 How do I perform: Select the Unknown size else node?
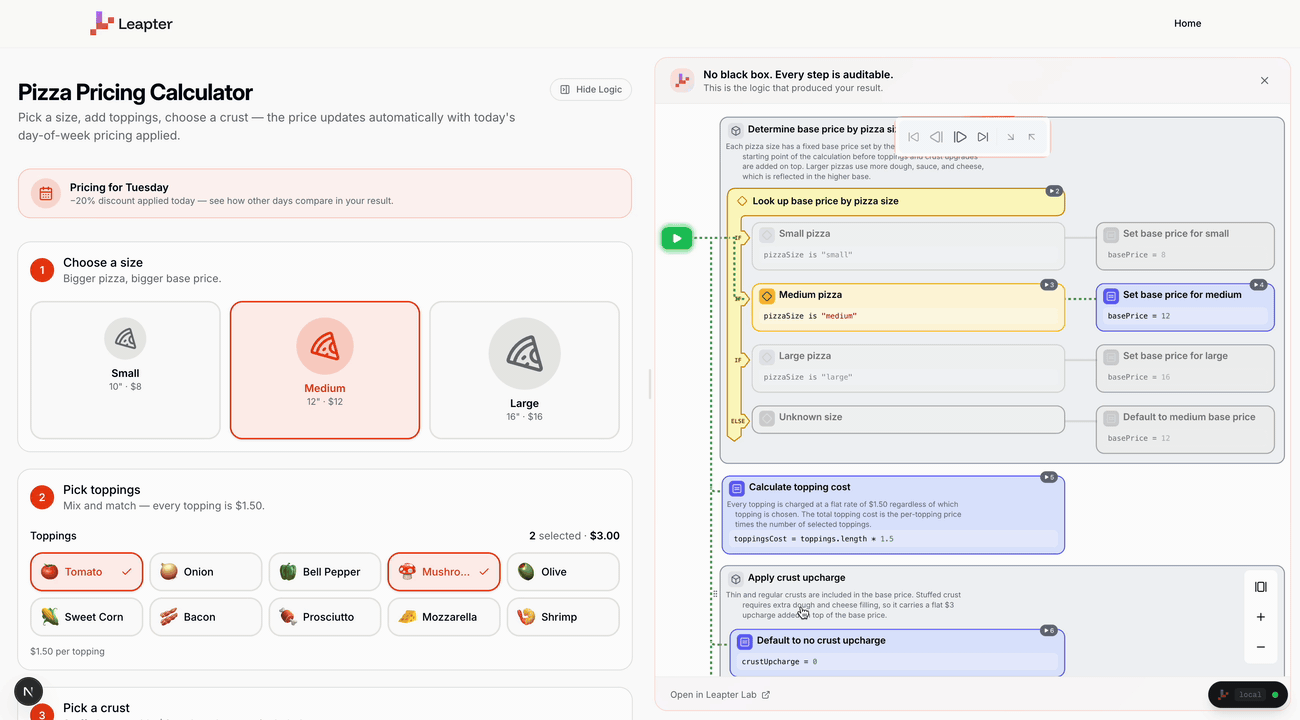pyautogui.click(x=907, y=419)
